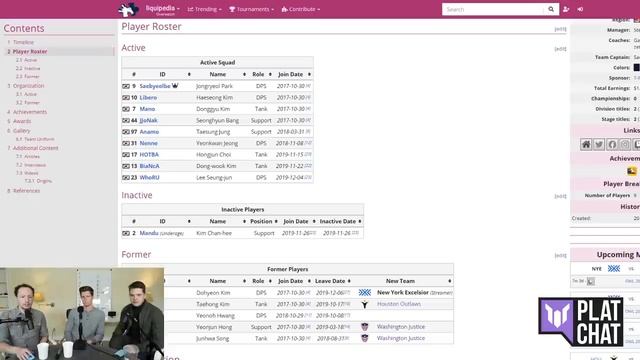Open Anamo player page
This screenshot has width=640, height=360.
(x=149, y=132)
